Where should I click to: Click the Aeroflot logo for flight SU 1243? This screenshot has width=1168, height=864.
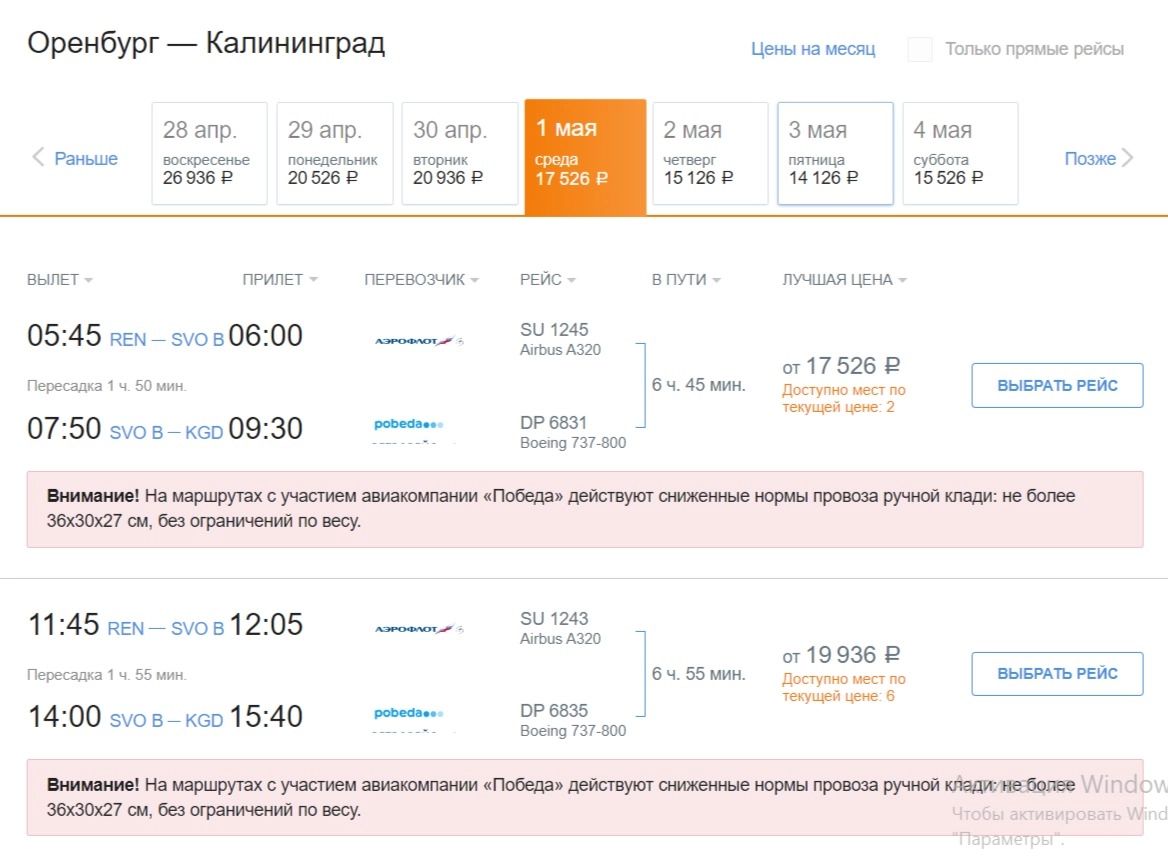[418, 629]
